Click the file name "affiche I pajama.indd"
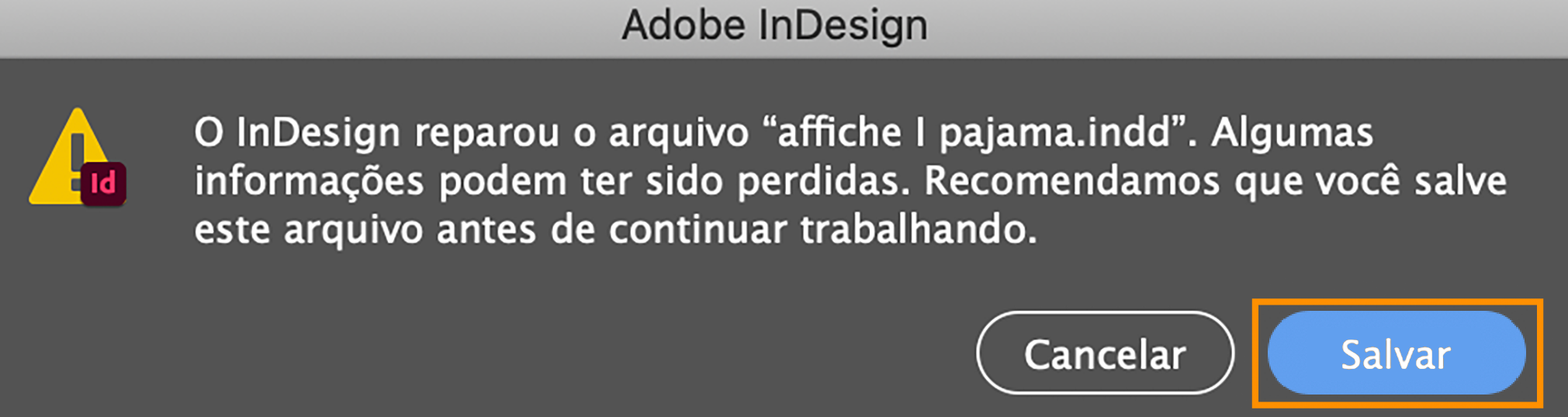1568x417 pixels. point(974,133)
